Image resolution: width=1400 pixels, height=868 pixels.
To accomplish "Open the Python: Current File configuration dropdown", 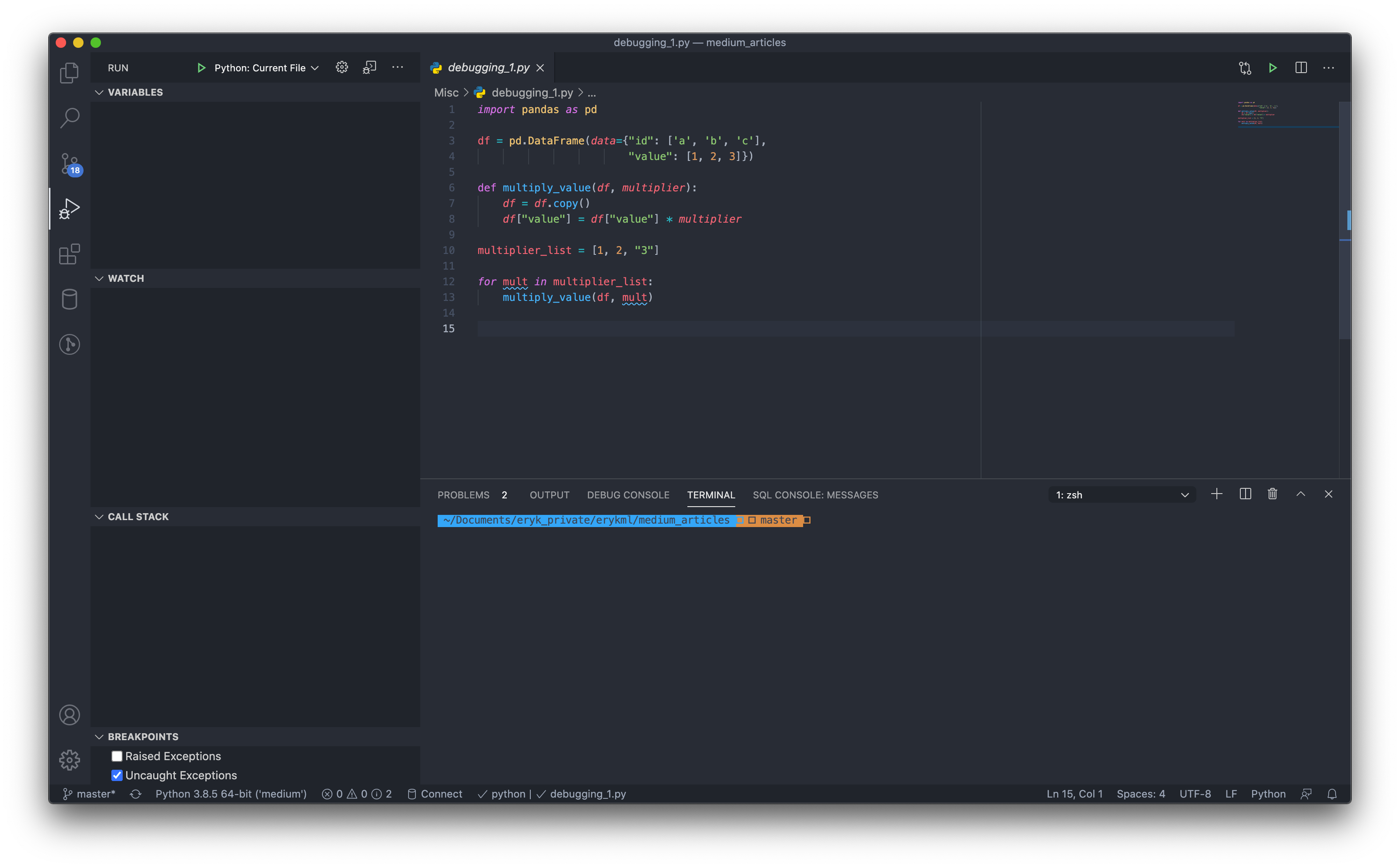I will pyautogui.click(x=266, y=68).
